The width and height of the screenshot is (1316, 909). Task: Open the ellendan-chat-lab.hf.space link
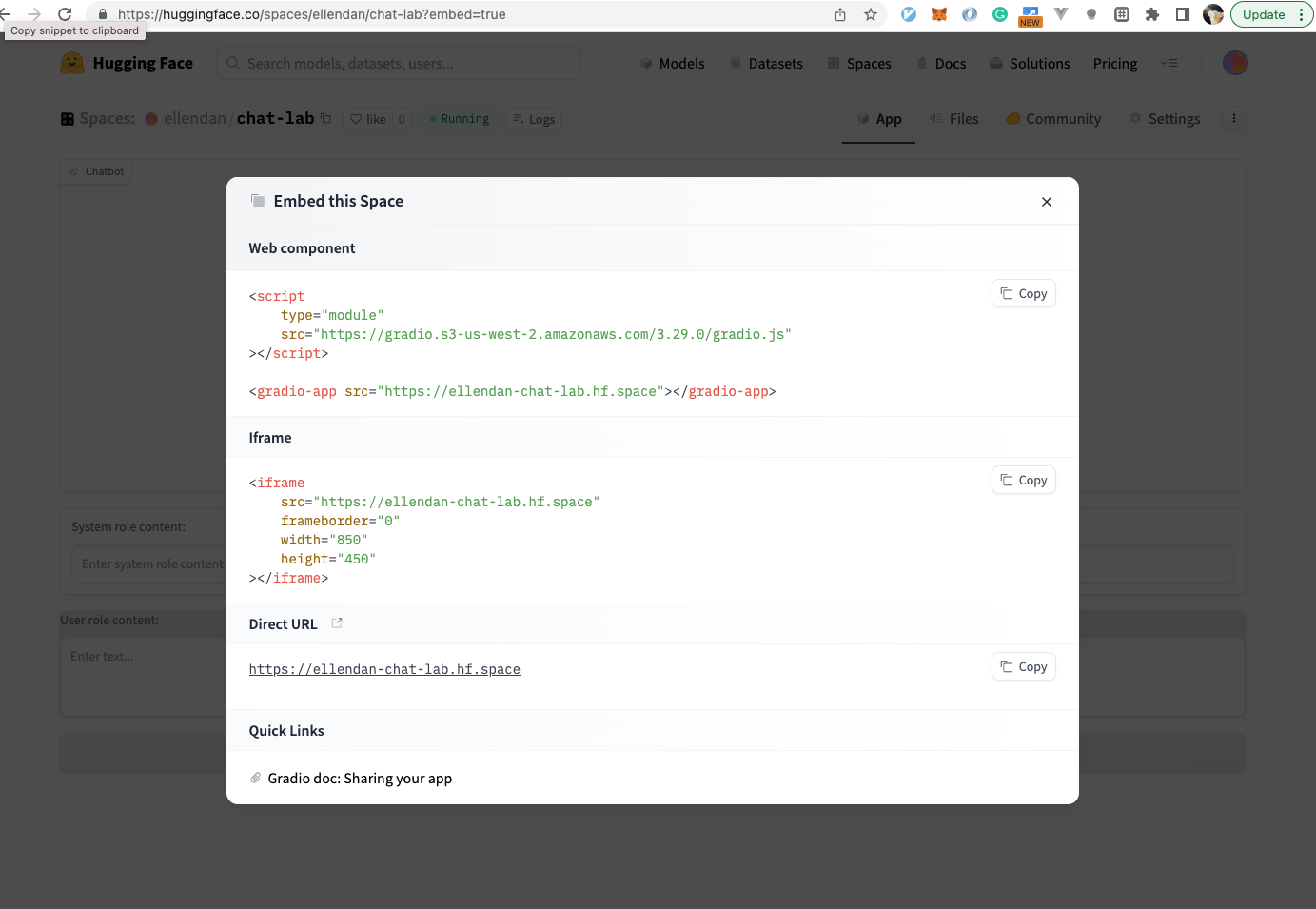click(384, 670)
